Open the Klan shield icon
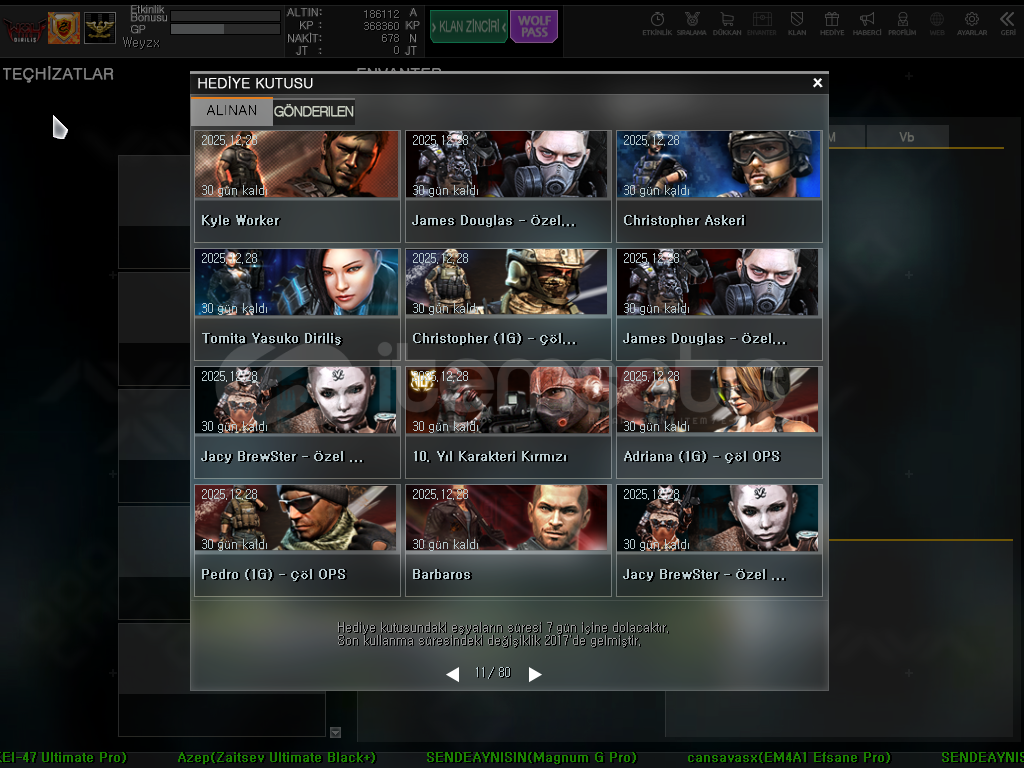The width and height of the screenshot is (1024, 768). point(797,24)
